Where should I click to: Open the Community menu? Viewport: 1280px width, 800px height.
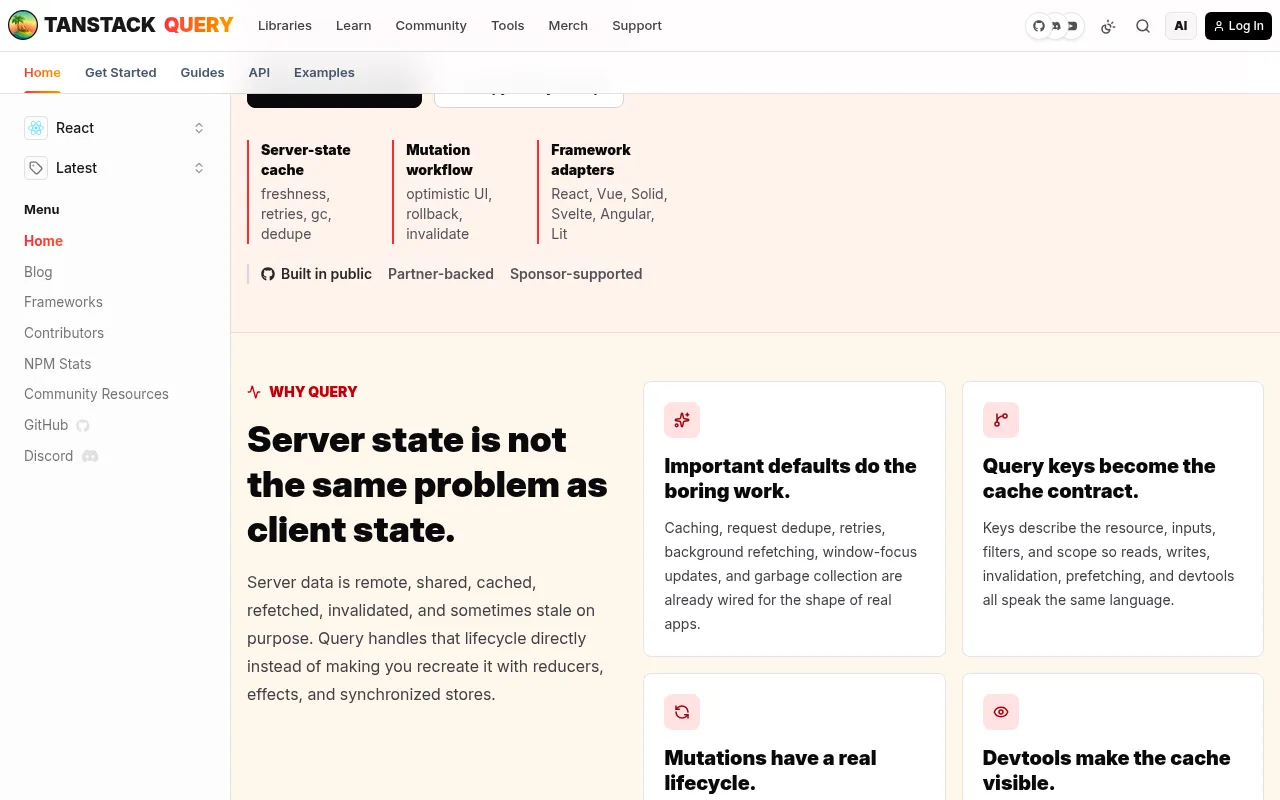[431, 26]
